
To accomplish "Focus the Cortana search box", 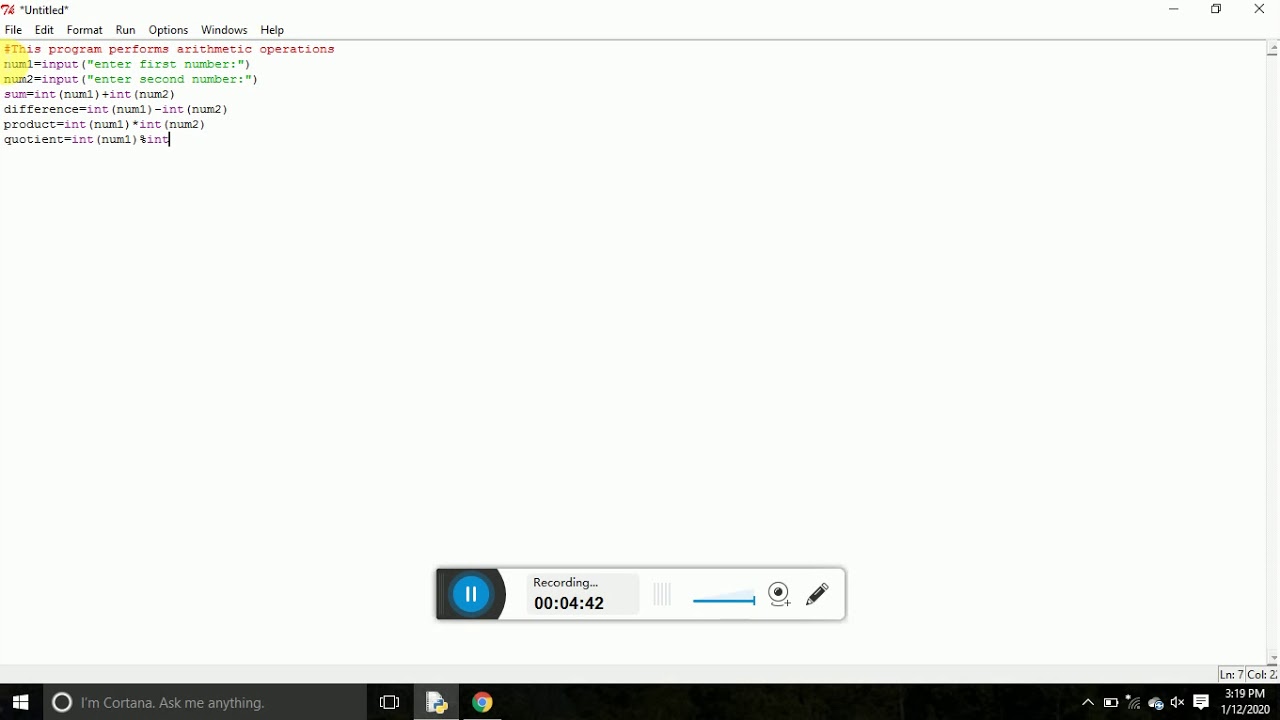I will point(205,703).
